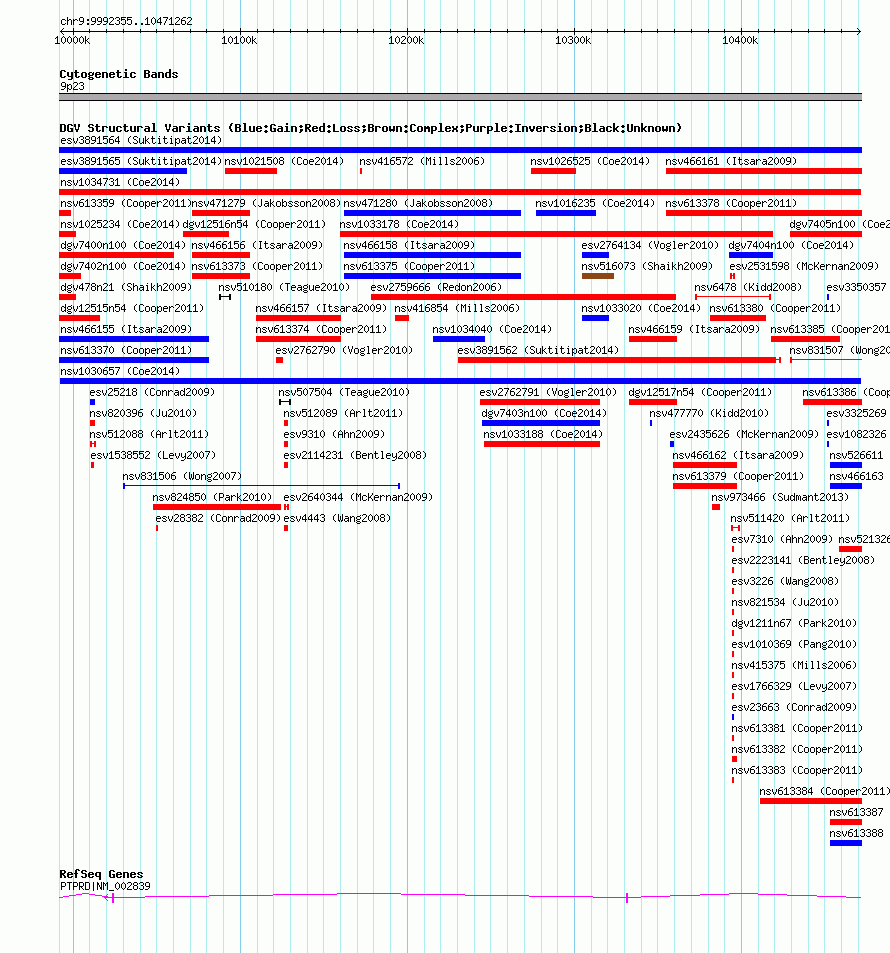Select nsv466161 (Itsara2009) label

pos(731,161)
